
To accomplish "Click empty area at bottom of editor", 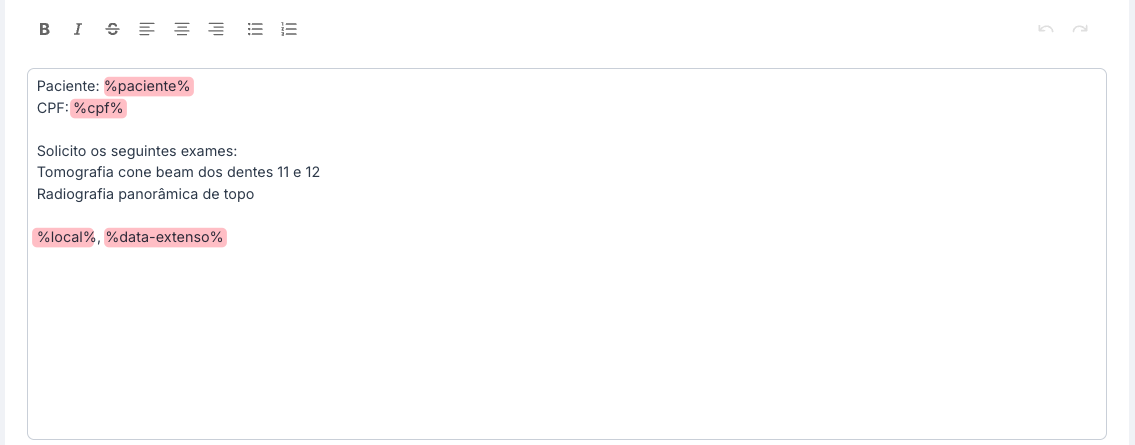I will [x=566, y=360].
